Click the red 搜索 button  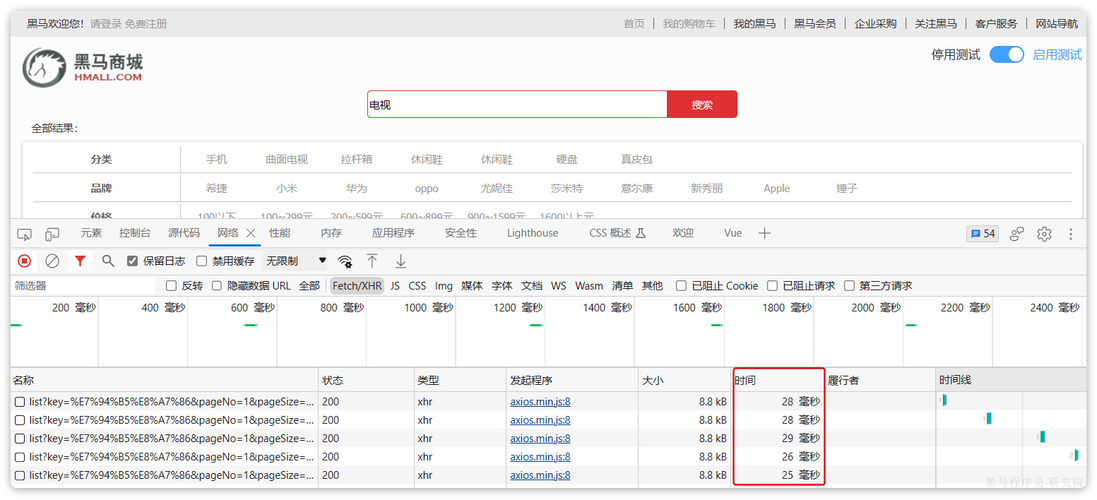pos(702,104)
